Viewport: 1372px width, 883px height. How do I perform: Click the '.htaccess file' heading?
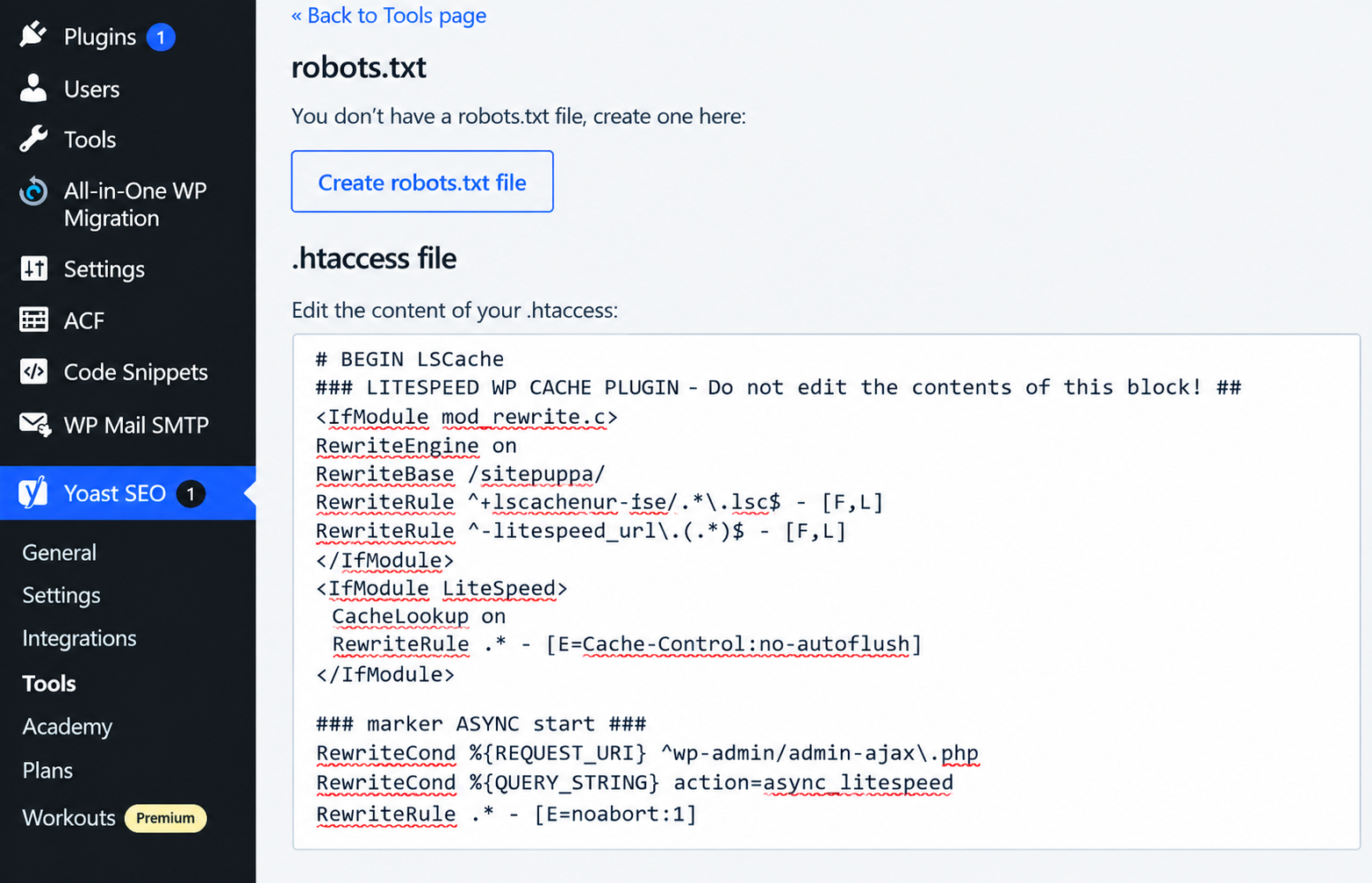(374, 258)
